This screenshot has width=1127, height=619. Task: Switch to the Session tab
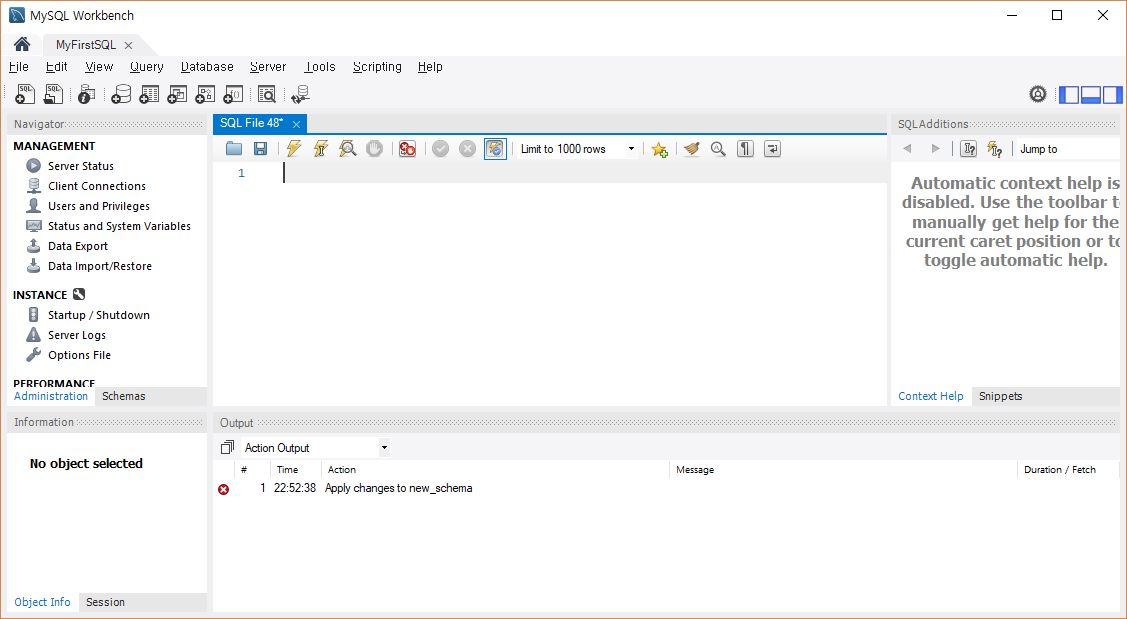[x=106, y=602]
